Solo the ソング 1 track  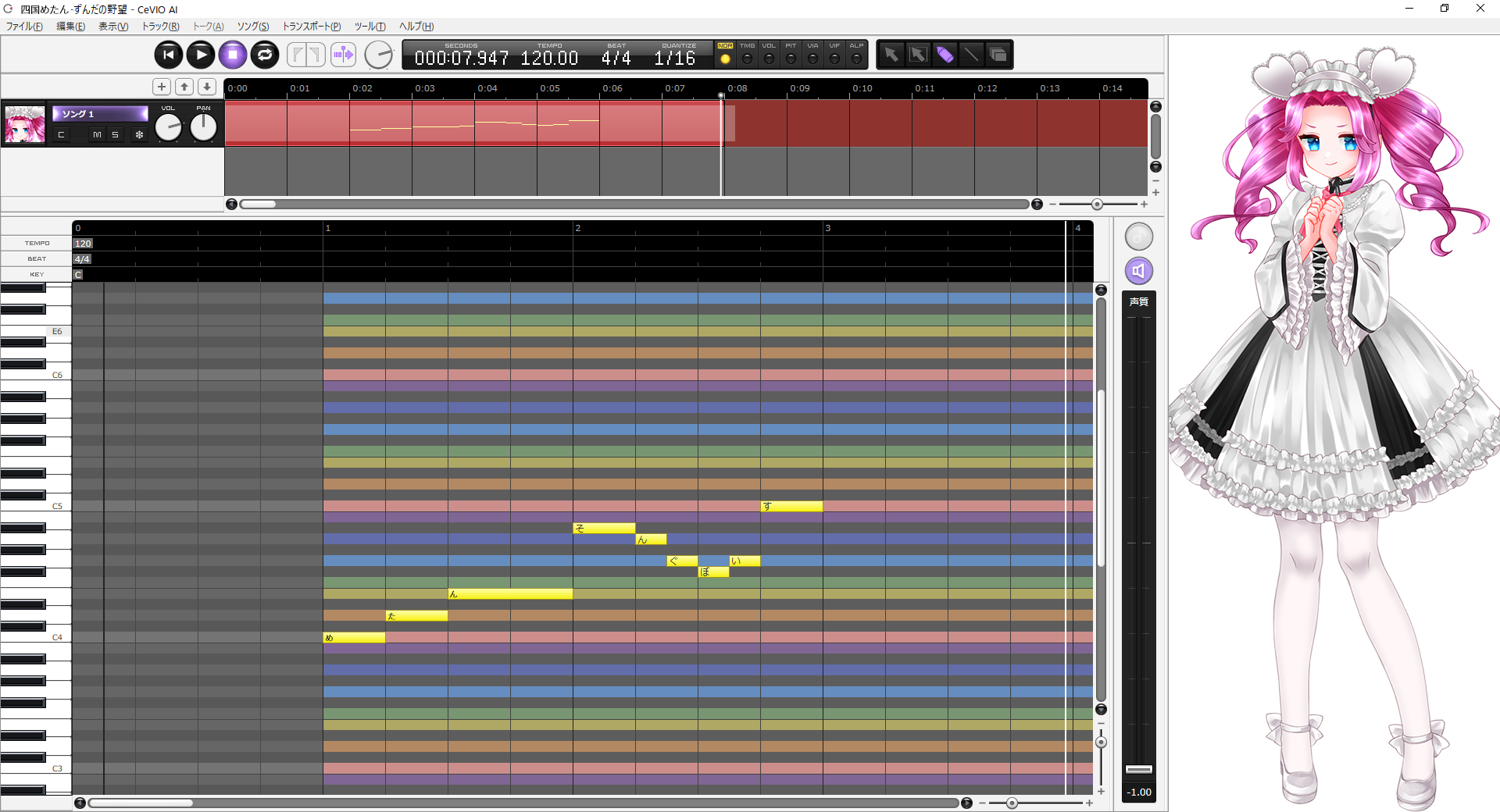point(115,135)
